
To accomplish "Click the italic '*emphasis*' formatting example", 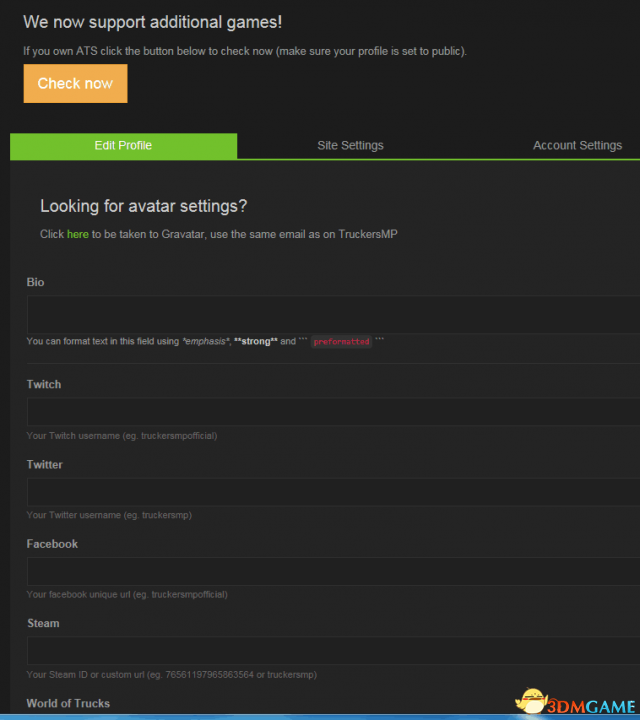I will point(206,341).
